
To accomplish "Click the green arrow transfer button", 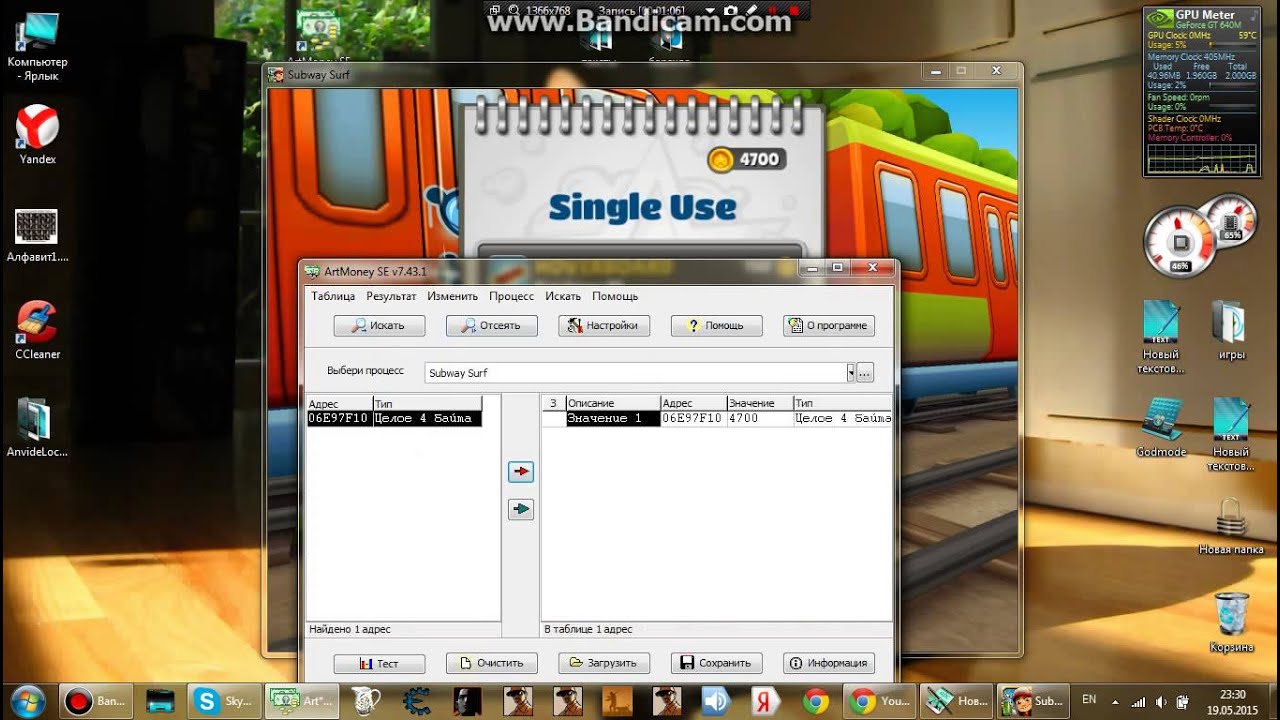I will [x=520, y=509].
